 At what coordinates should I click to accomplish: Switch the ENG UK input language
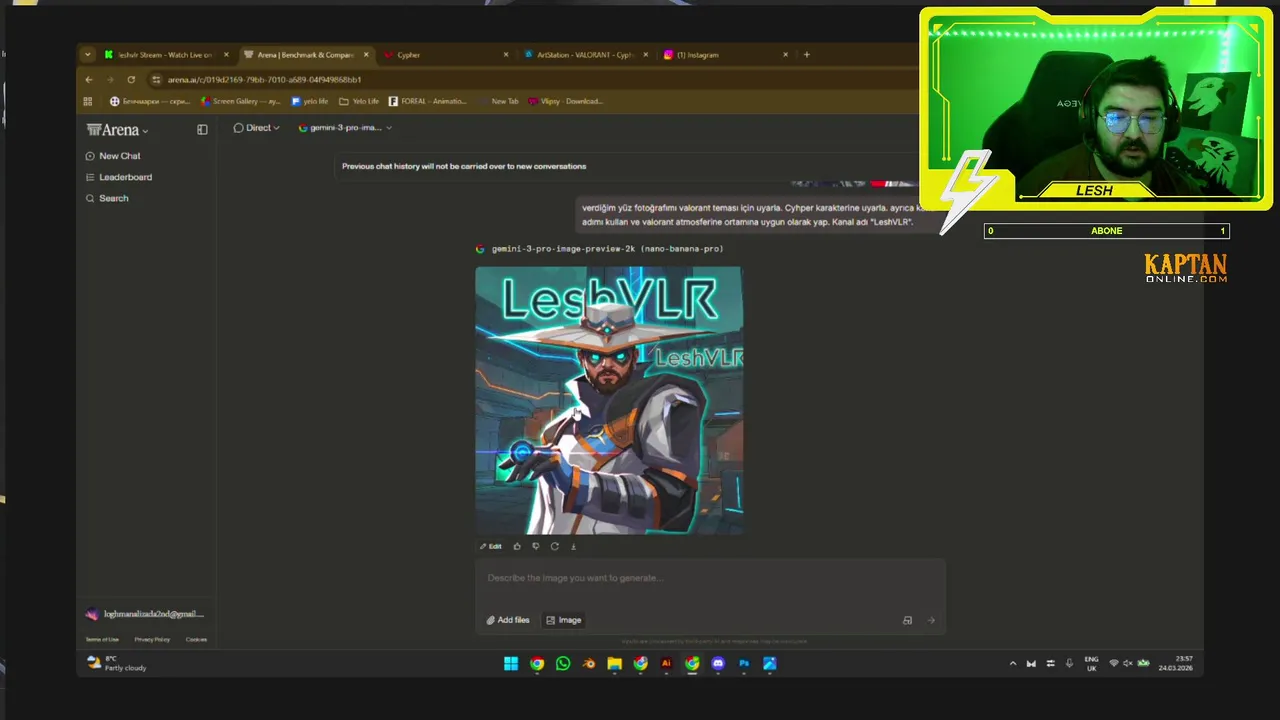pos(1091,663)
